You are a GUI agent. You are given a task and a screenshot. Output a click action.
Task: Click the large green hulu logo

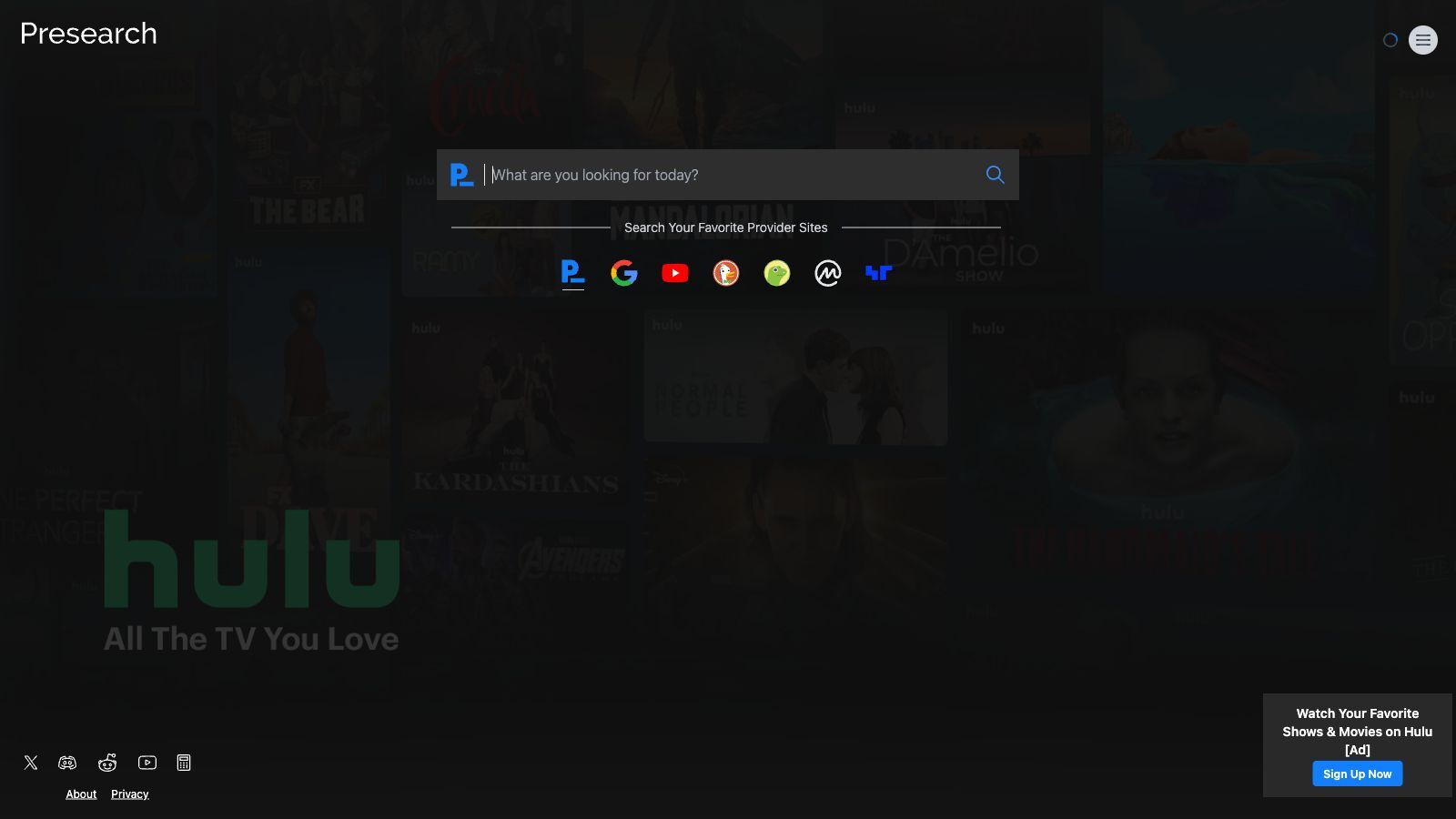coord(251,560)
